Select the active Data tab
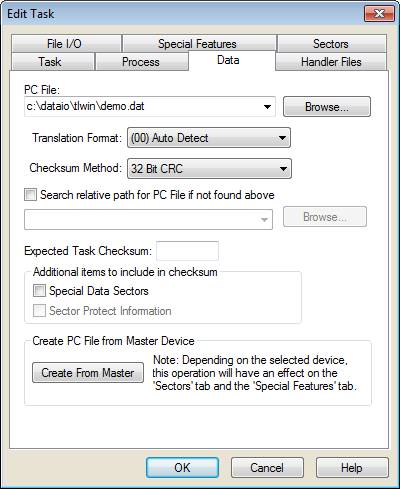 232,60
